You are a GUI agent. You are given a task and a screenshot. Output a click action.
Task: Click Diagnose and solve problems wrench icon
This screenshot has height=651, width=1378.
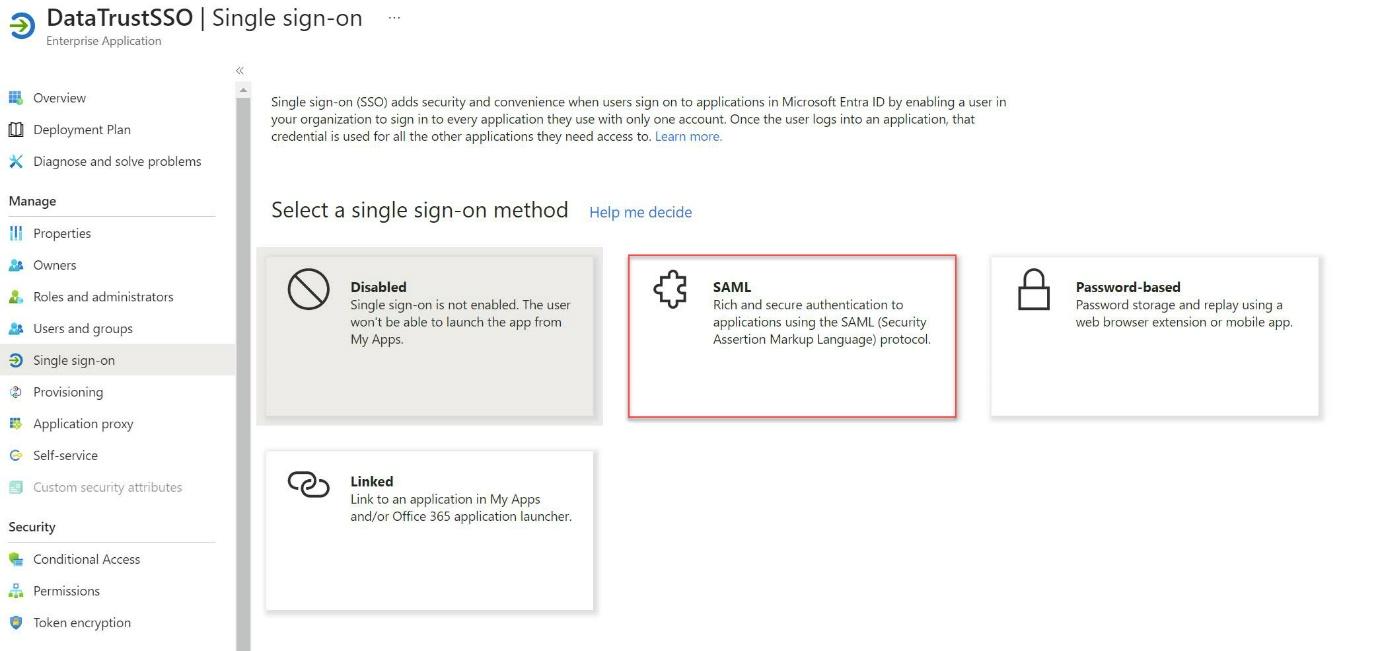tap(15, 162)
